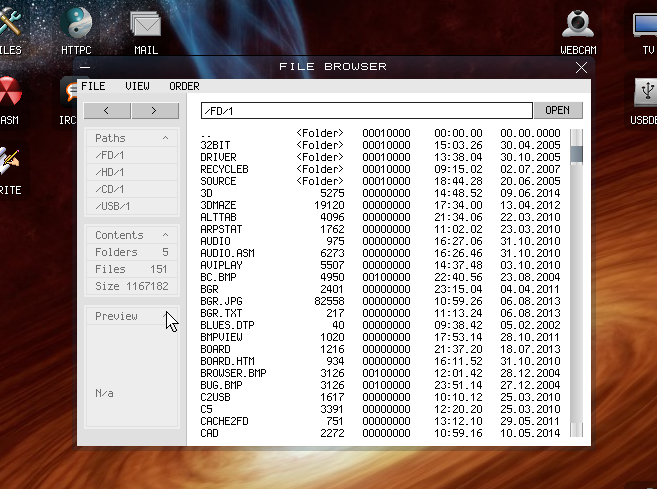
Task: Select the C2USB file
Action: tap(380, 397)
